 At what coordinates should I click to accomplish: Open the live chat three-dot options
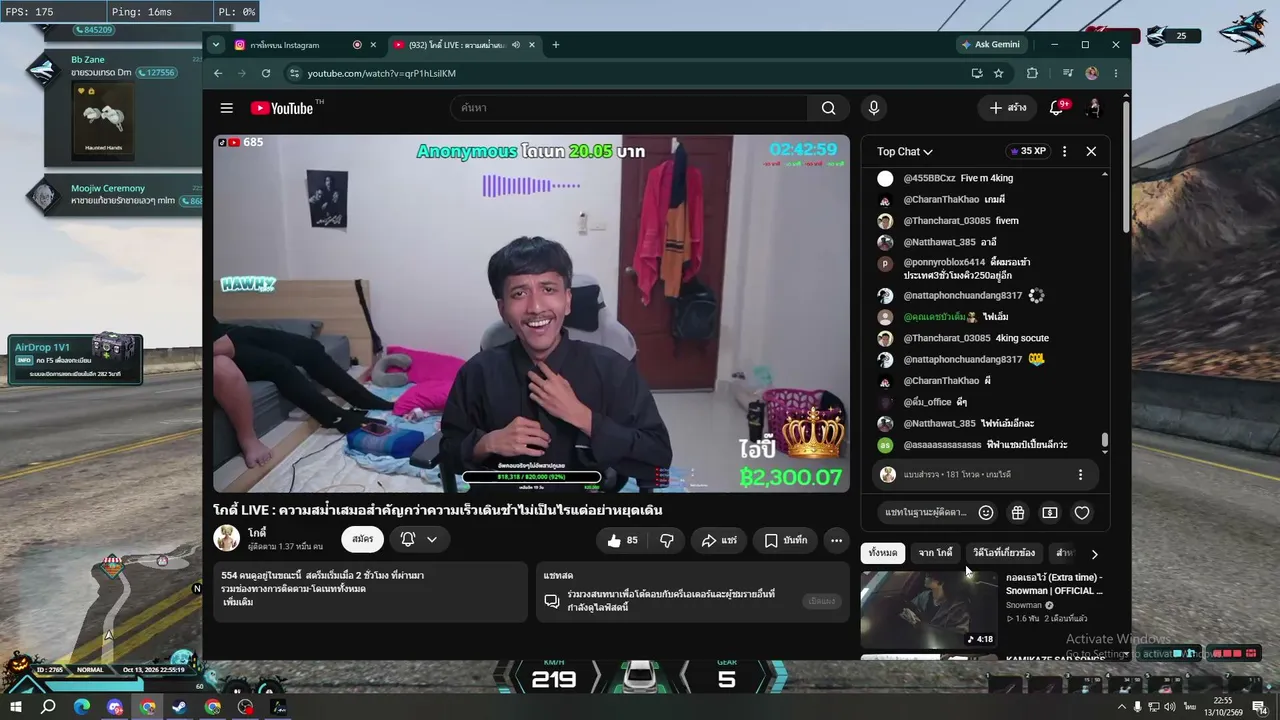[x=1064, y=151]
